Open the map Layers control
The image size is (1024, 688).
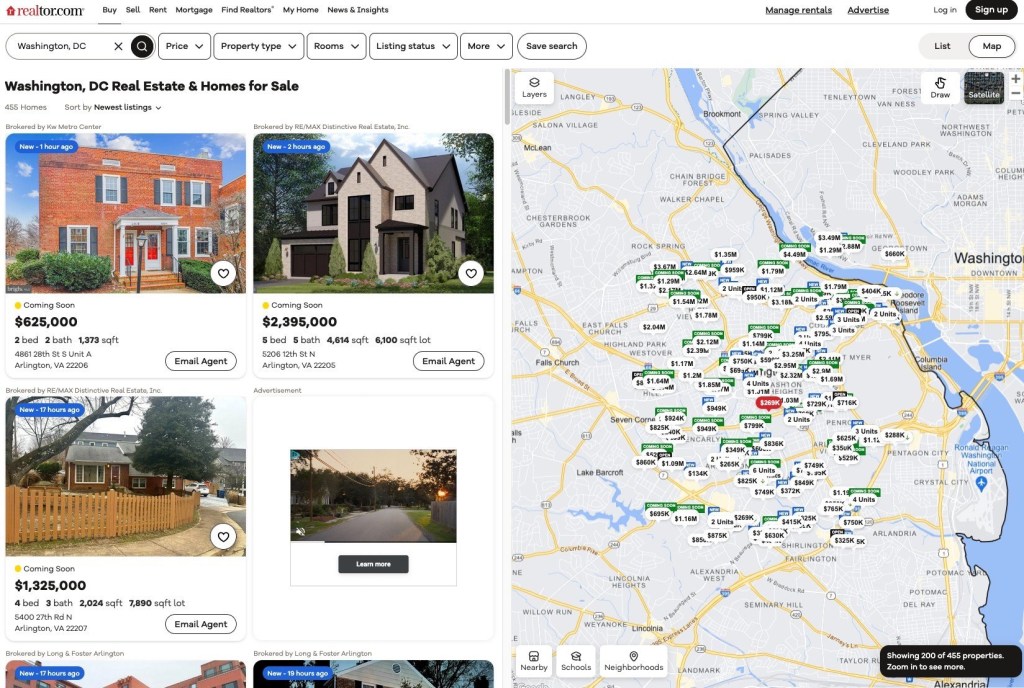point(534,88)
